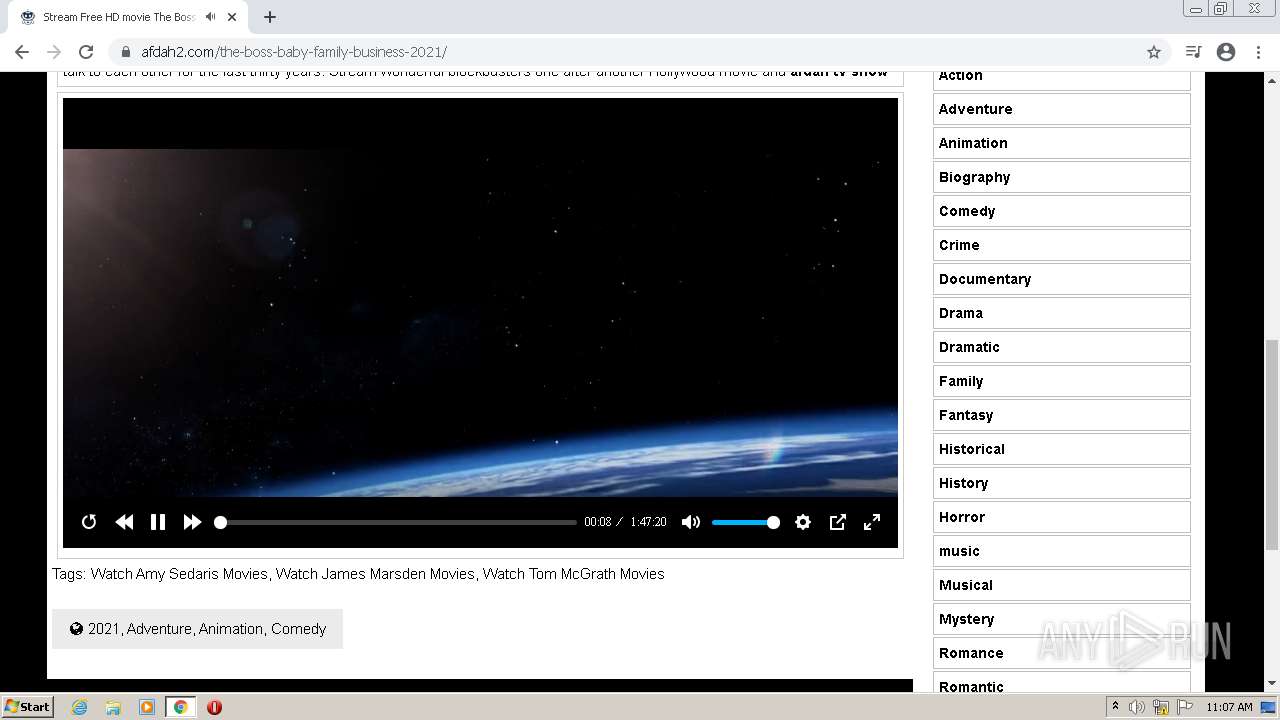Open the Crime genre category
Screen dimensions: 1280x720
click(1062, 245)
